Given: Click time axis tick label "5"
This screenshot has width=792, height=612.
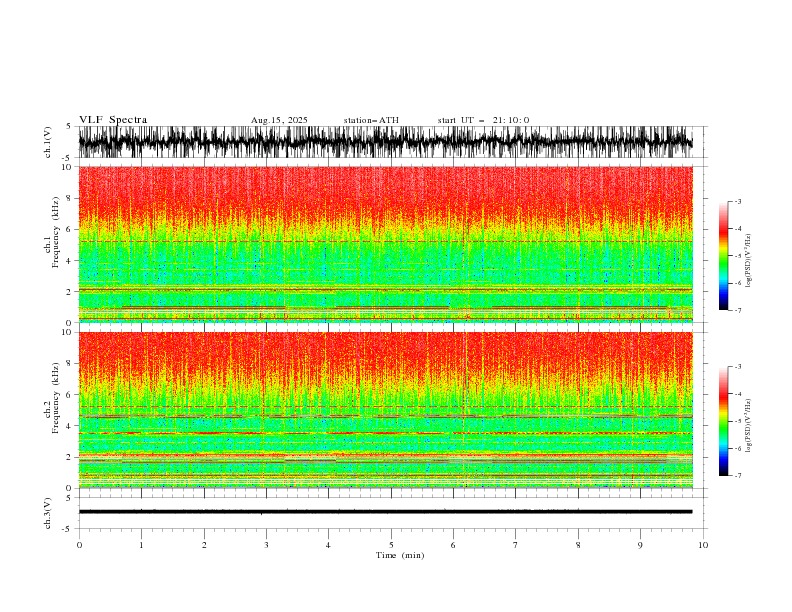Looking at the screenshot, I should tap(391, 545).
